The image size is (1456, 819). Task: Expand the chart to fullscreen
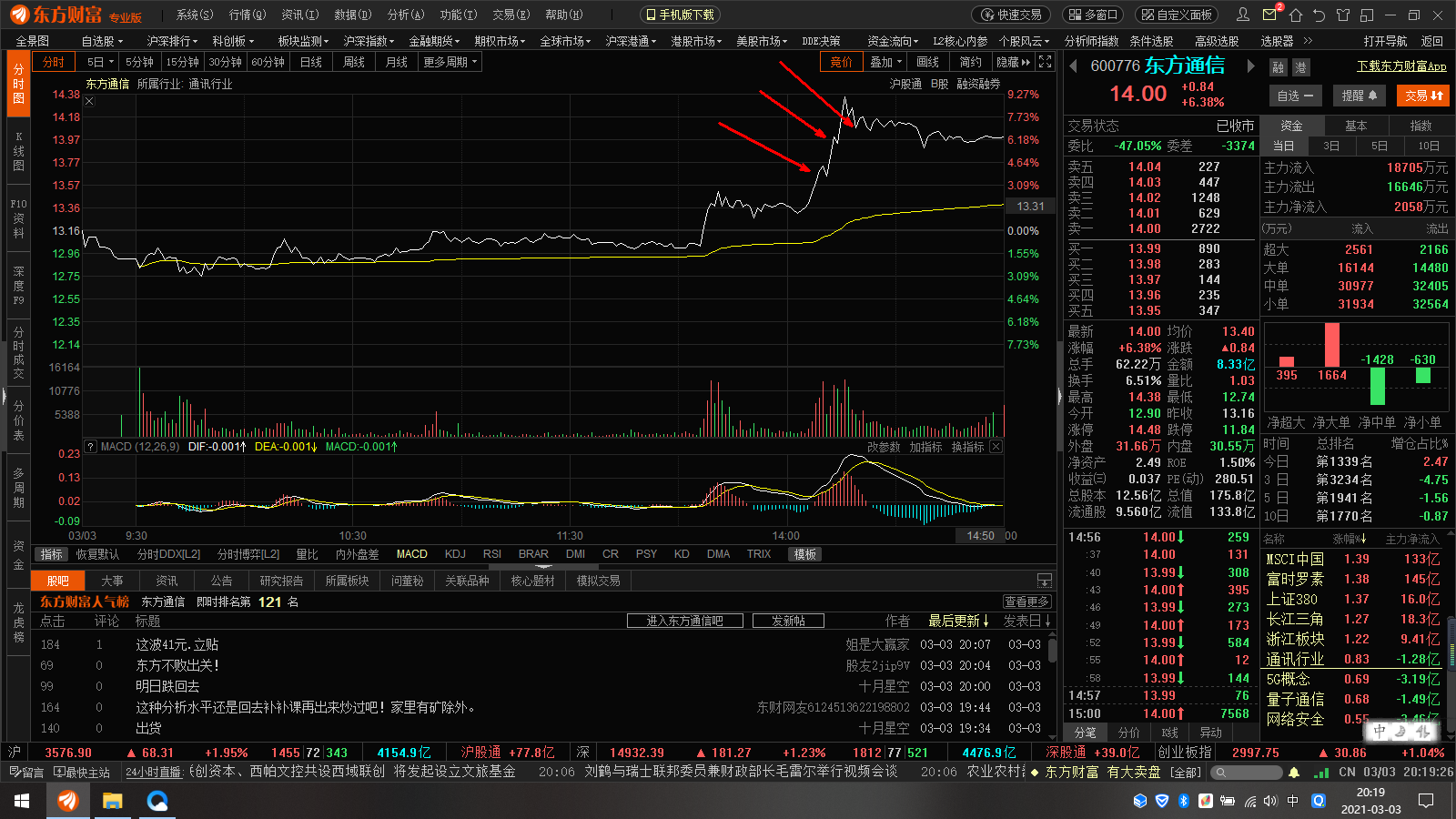pyautogui.click(x=1046, y=62)
